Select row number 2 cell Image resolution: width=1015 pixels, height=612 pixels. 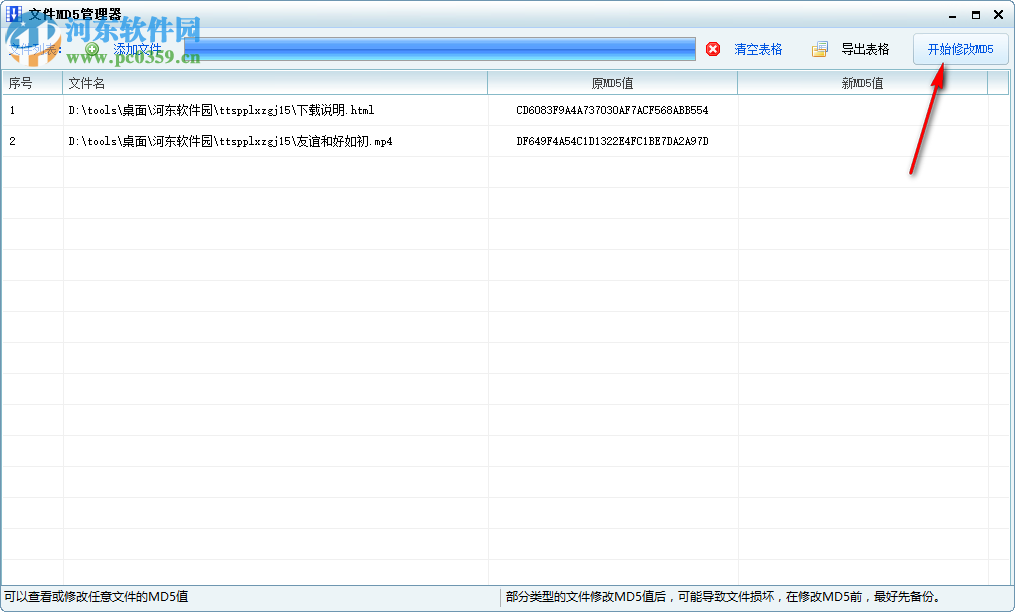[32, 141]
